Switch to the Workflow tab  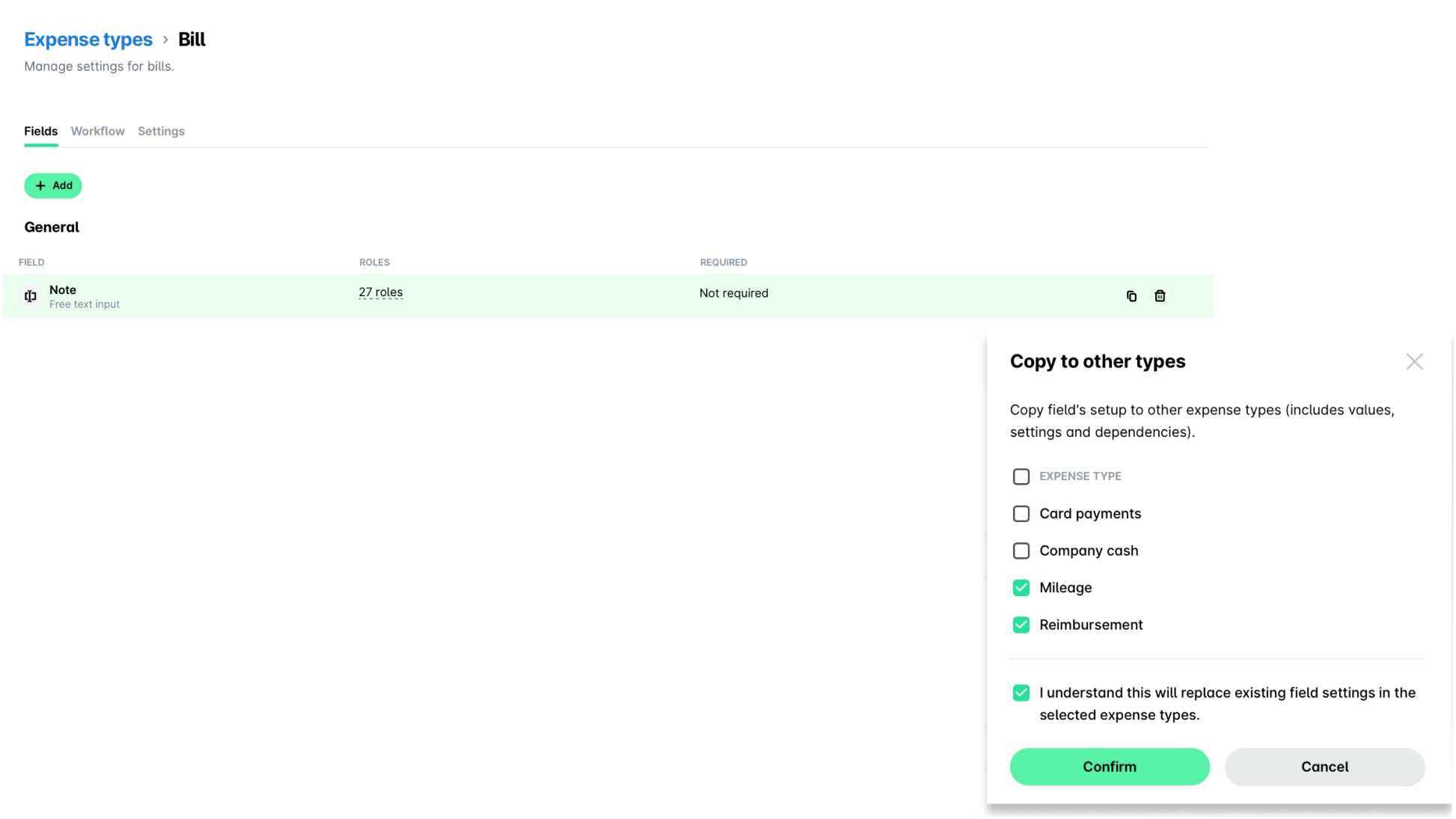tap(97, 131)
